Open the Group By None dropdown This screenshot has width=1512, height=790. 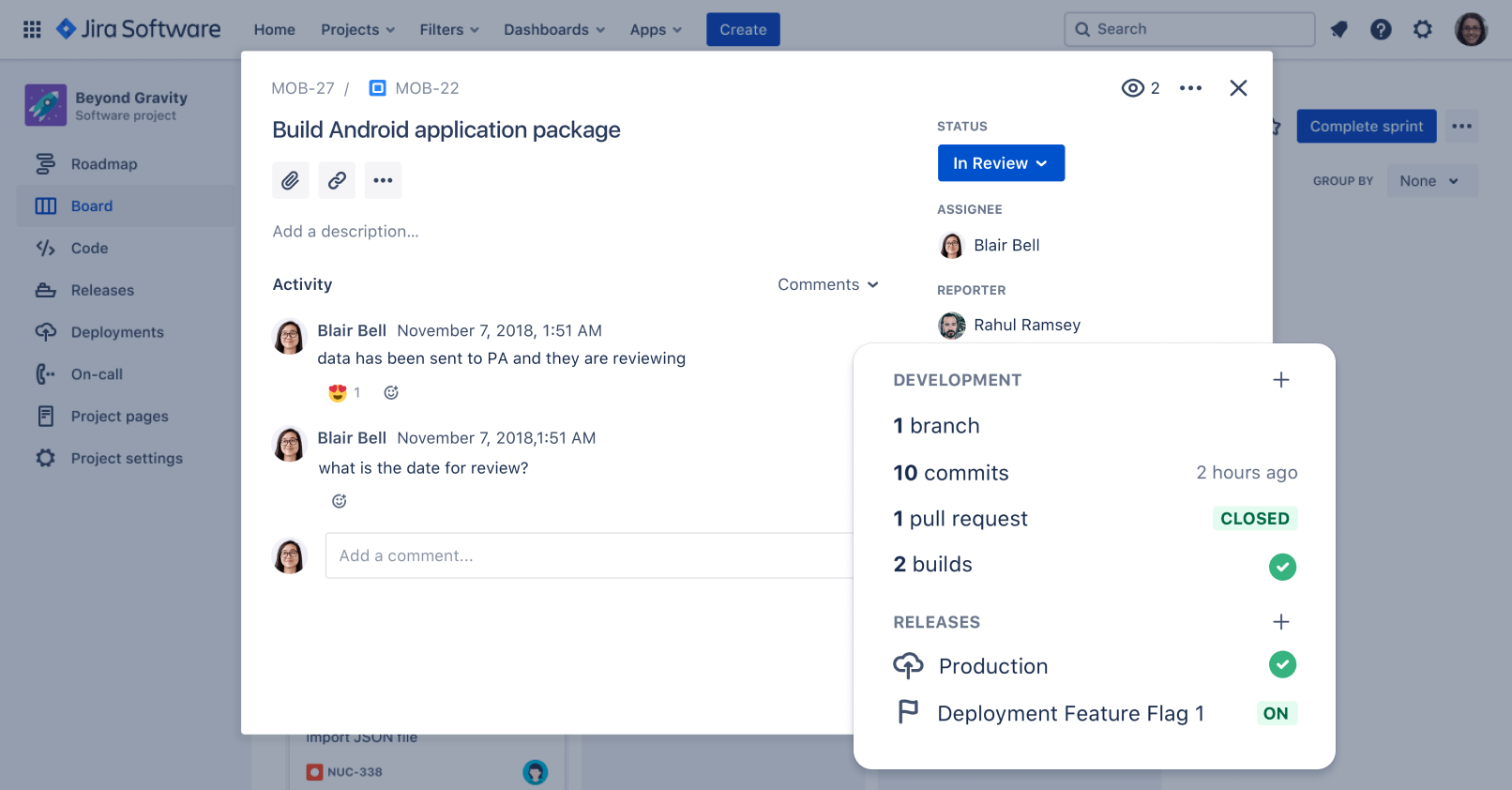click(x=1429, y=181)
